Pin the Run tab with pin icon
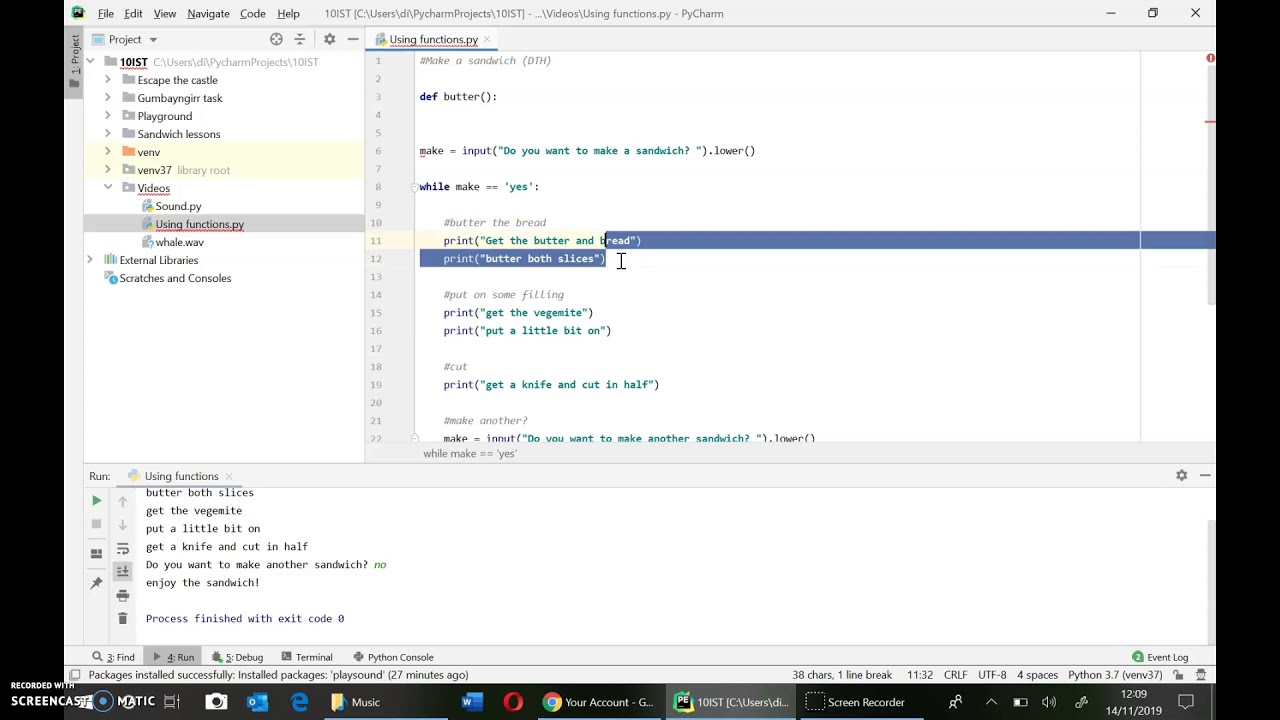Screen dimensions: 1280x720 pos(96,583)
